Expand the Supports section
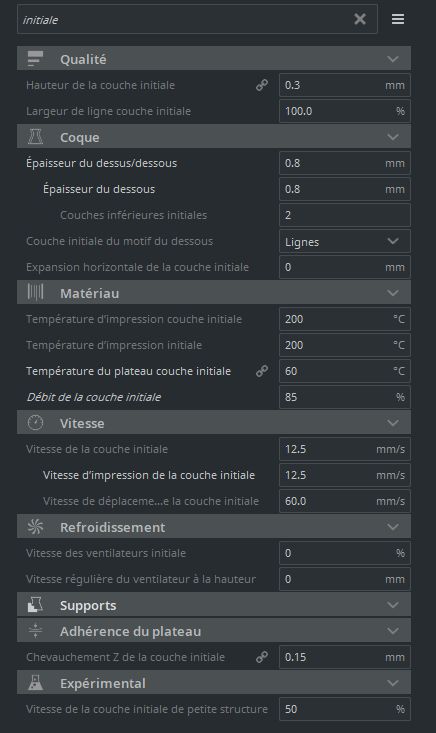Screen dimensions: 436x733 (x=214, y=605)
